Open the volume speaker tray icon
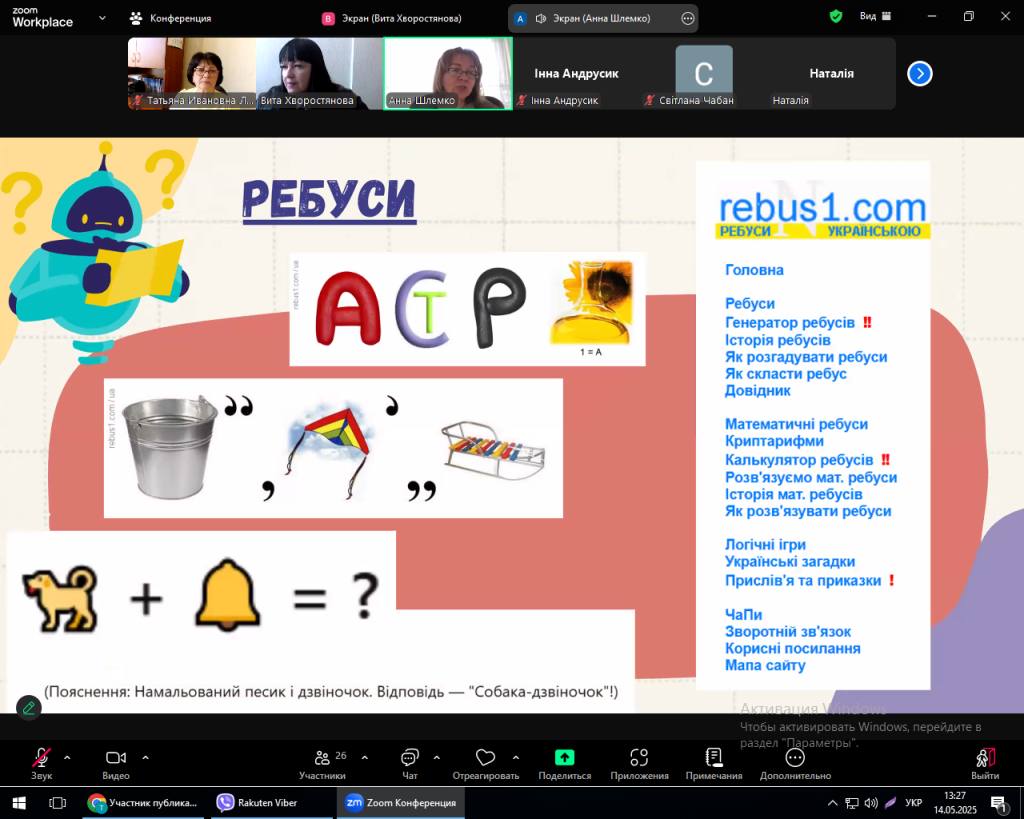The height and width of the screenshot is (819, 1024). point(871,803)
